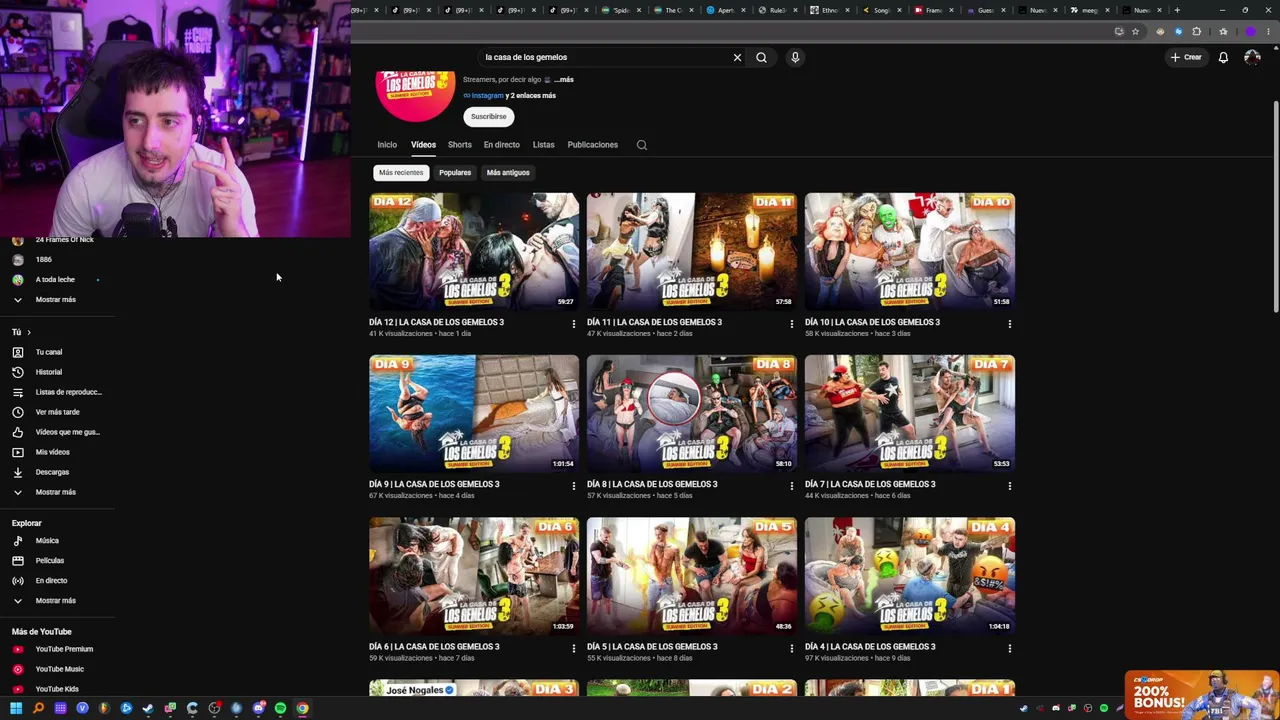Start voice search with the microphone icon
Image resolution: width=1280 pixels, height=720 pixels.
(795, 57)
